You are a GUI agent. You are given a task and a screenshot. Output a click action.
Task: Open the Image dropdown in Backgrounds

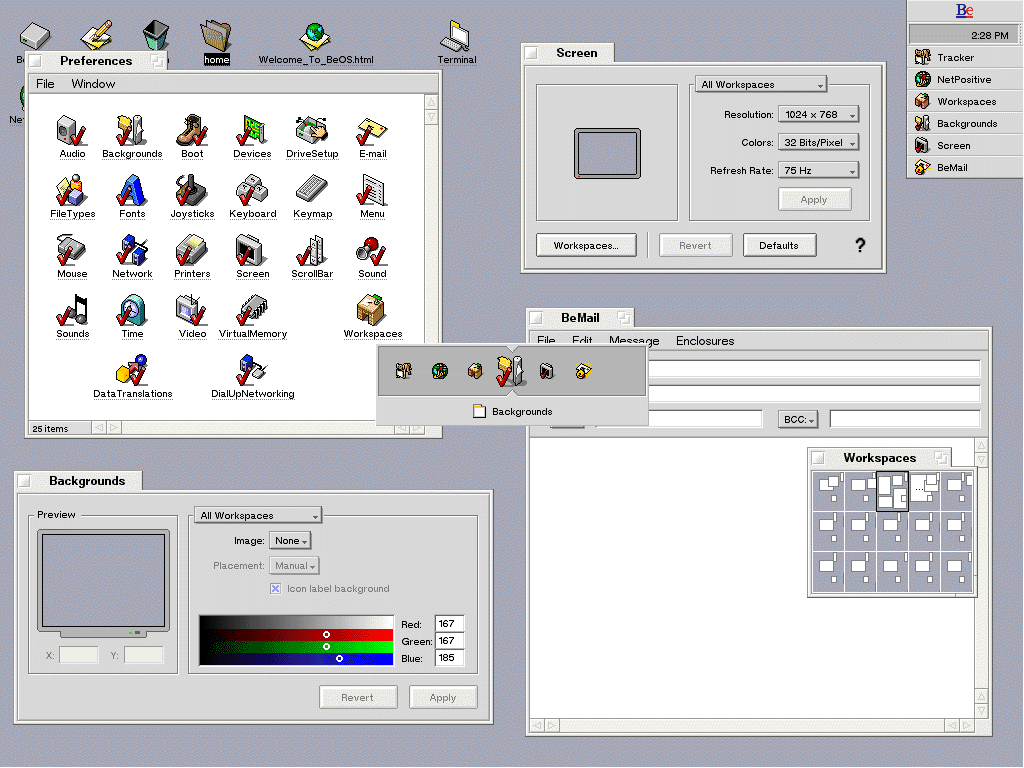(290, 541)
